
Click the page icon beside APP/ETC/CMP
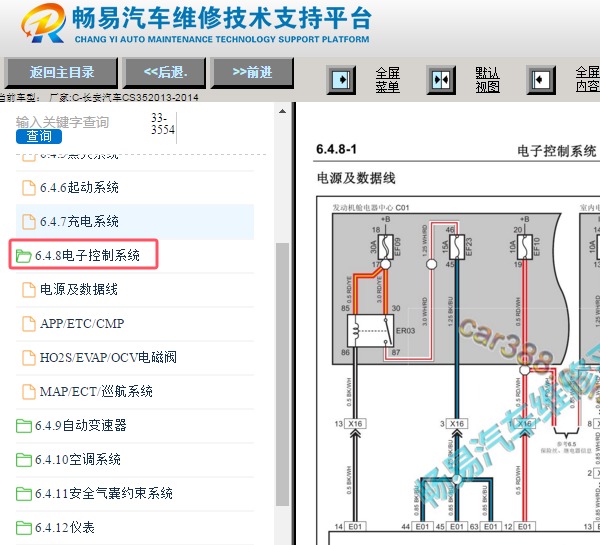point(29,324)
